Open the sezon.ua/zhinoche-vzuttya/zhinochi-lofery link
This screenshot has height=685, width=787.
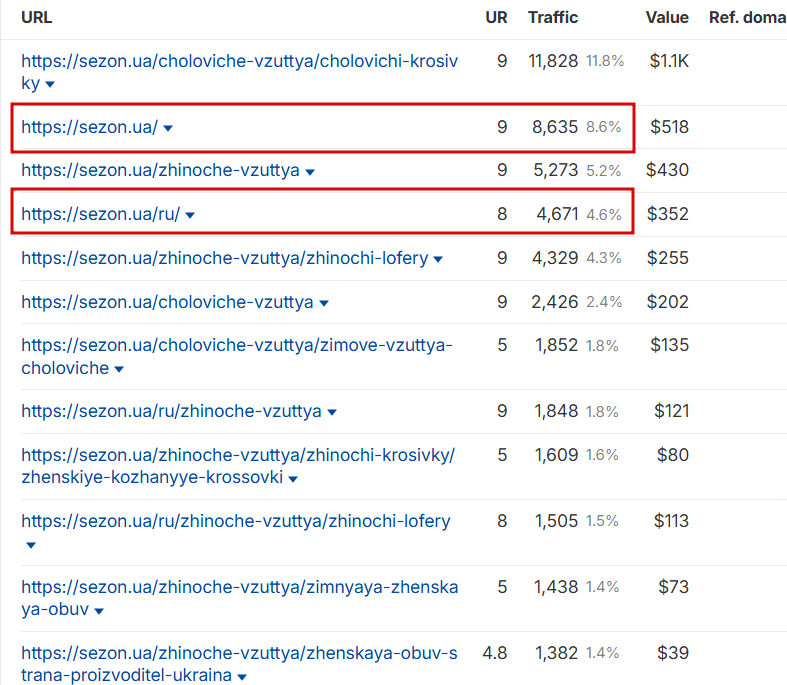tap(224, 258)
